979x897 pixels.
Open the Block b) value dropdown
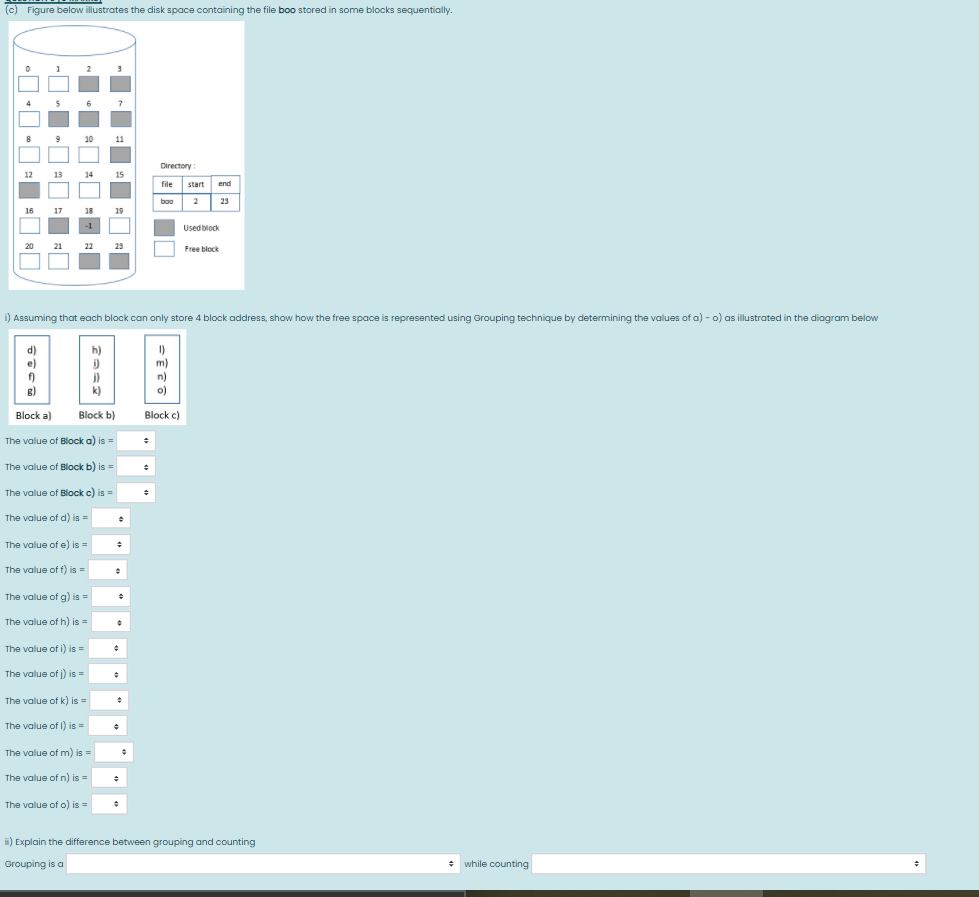[x=136, y=466]
